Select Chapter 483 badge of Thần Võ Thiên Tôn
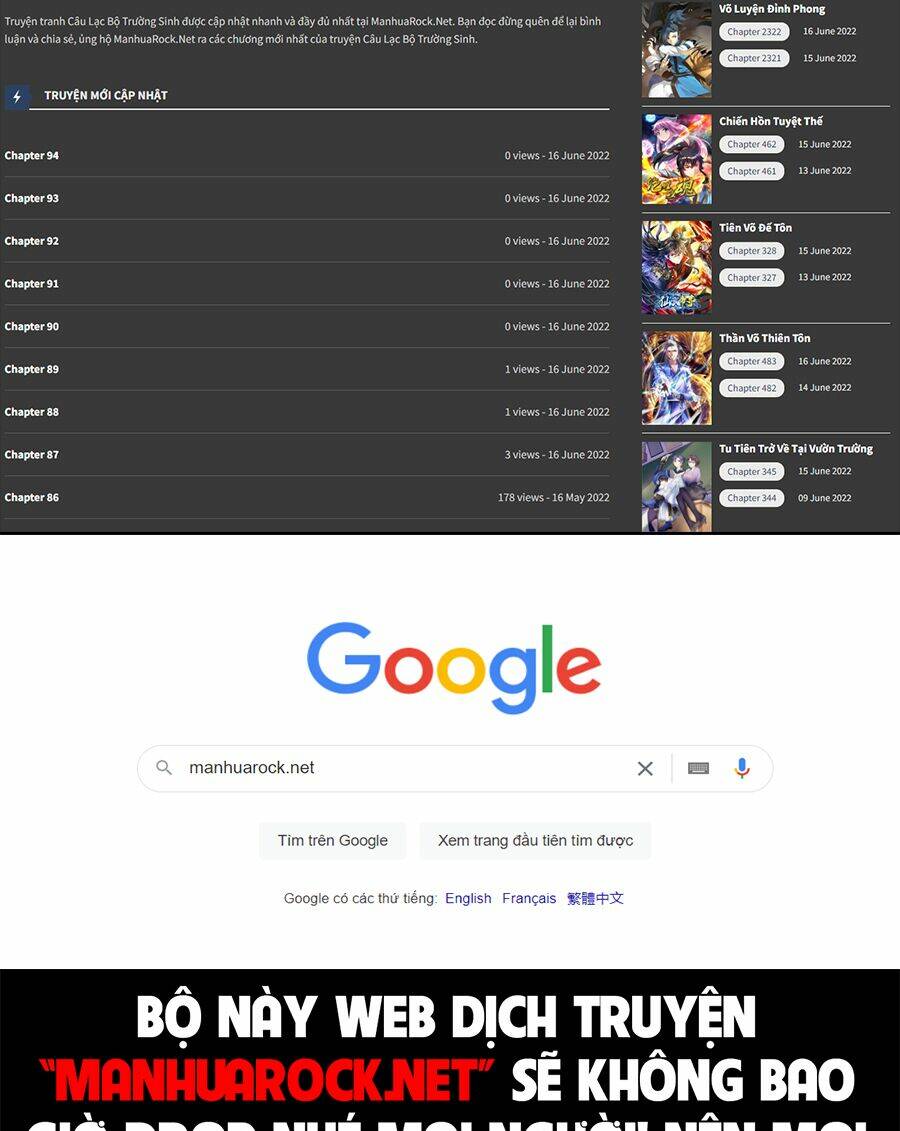The height and width of the screenshot is (1131, 900). [x=751, y=361]
